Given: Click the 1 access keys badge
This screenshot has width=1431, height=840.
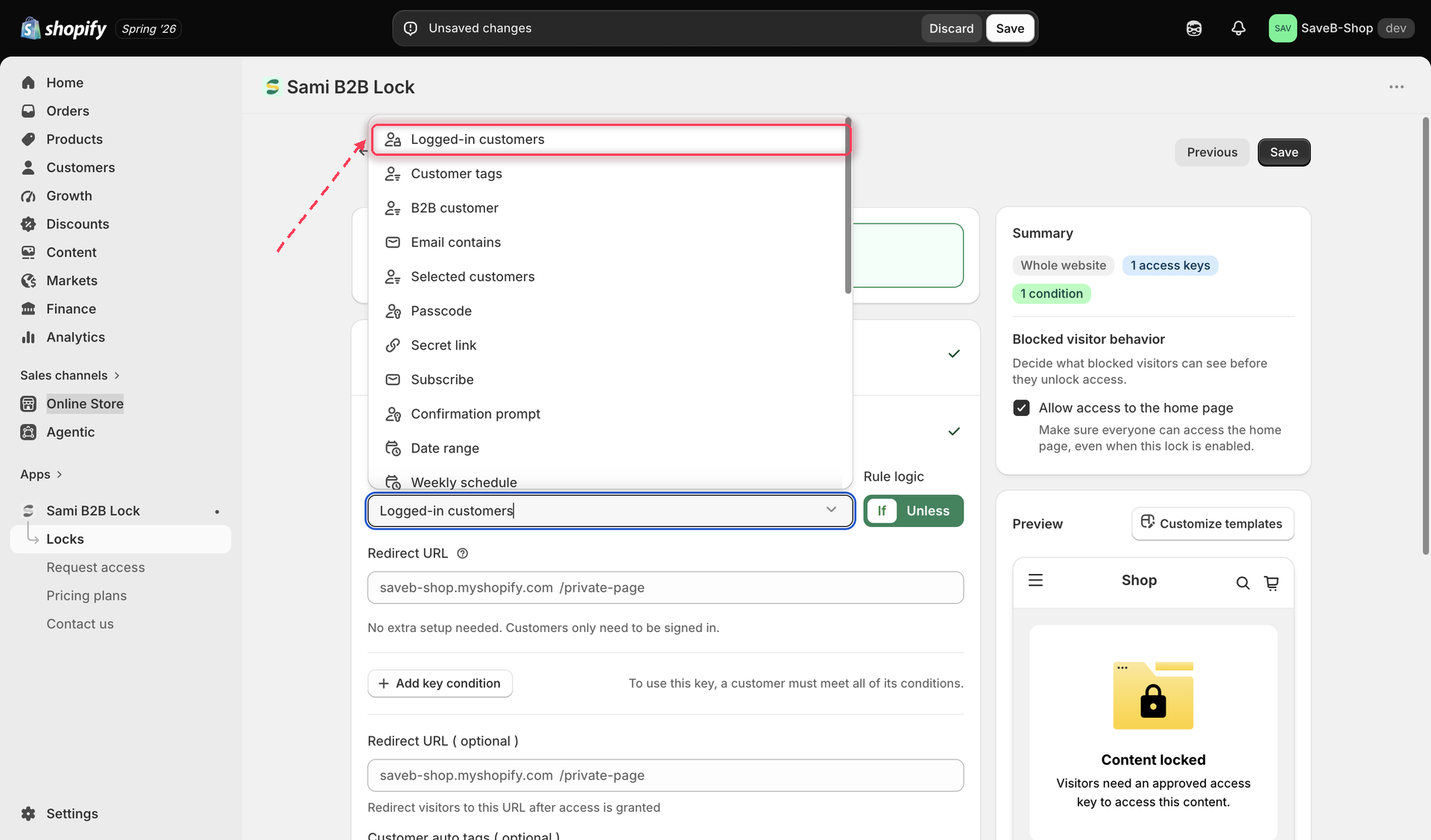Looking at the screenshot, I should [1170, 265].
